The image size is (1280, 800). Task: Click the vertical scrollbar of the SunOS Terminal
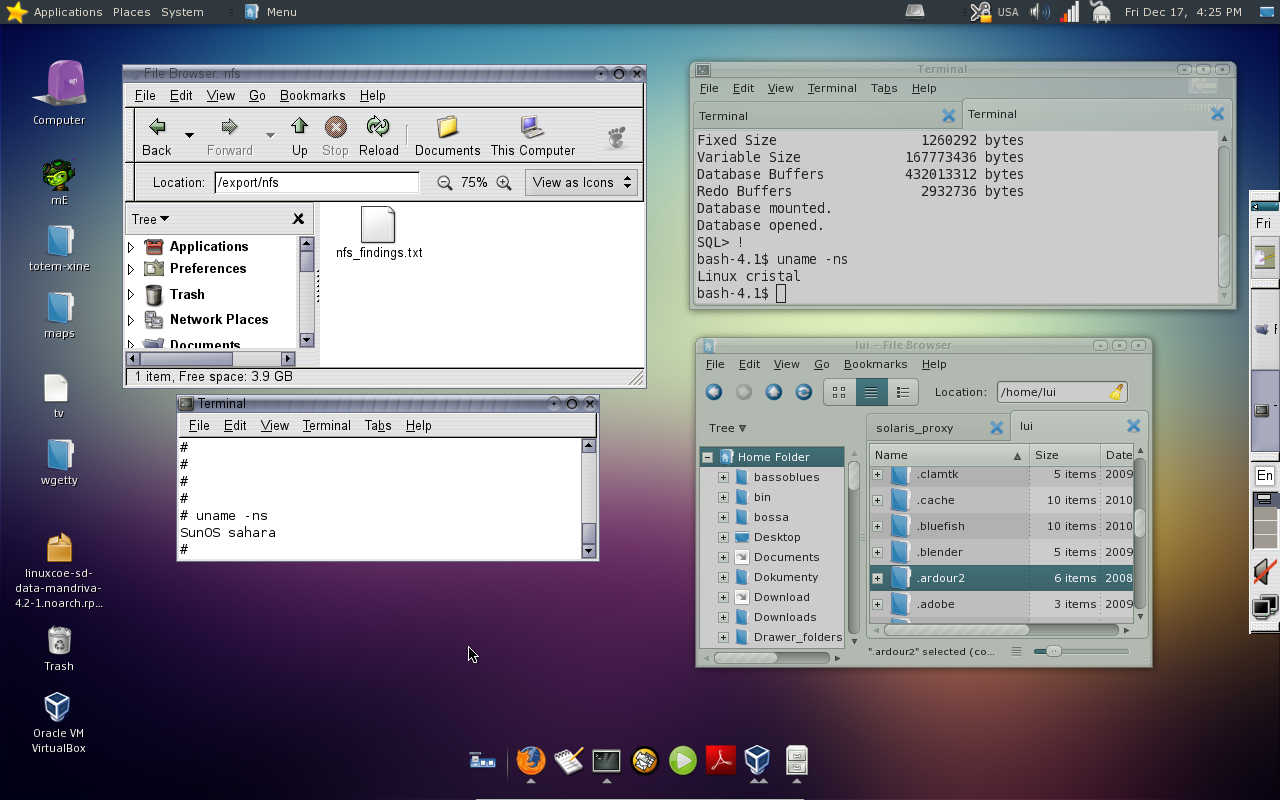click(588, 497)
